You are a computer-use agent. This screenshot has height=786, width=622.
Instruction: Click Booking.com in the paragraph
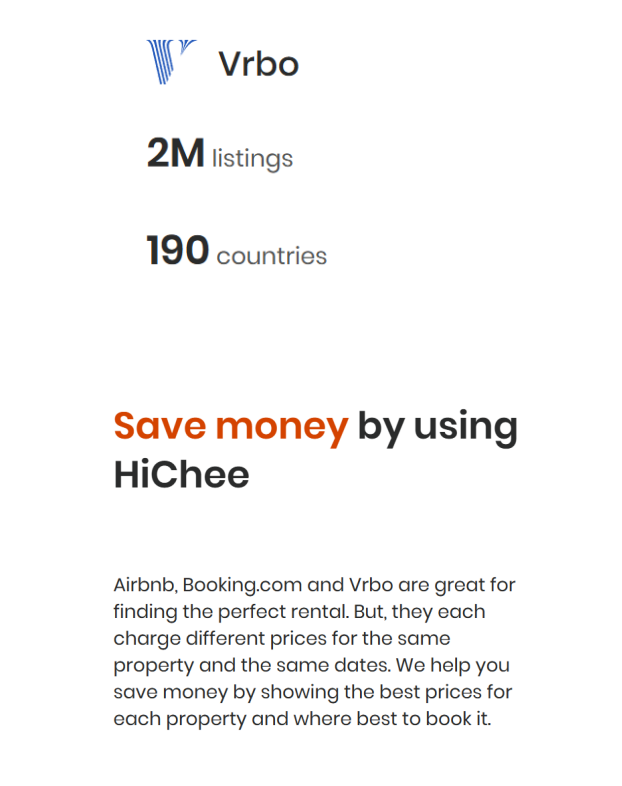click(x=242, y=585)
